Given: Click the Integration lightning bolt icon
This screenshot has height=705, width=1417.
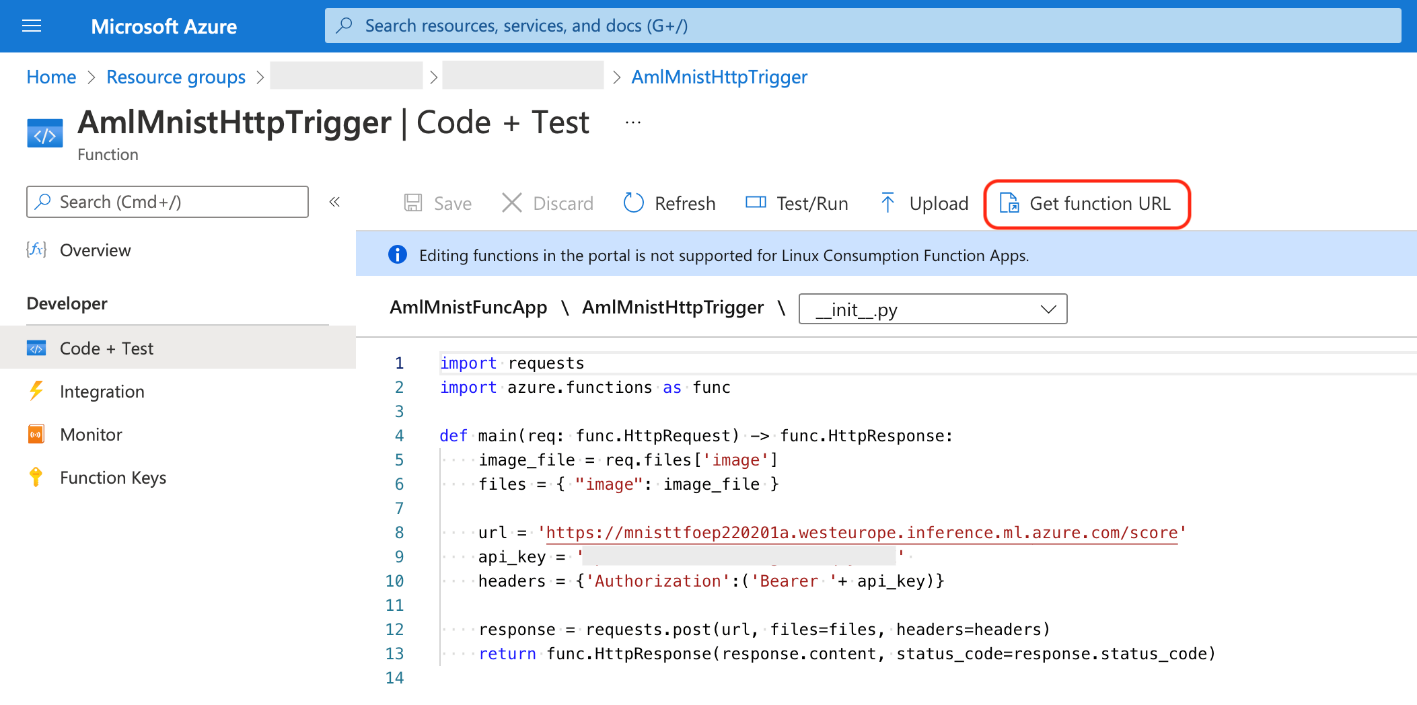Looking at the screenshot, I should coord(36,391).
